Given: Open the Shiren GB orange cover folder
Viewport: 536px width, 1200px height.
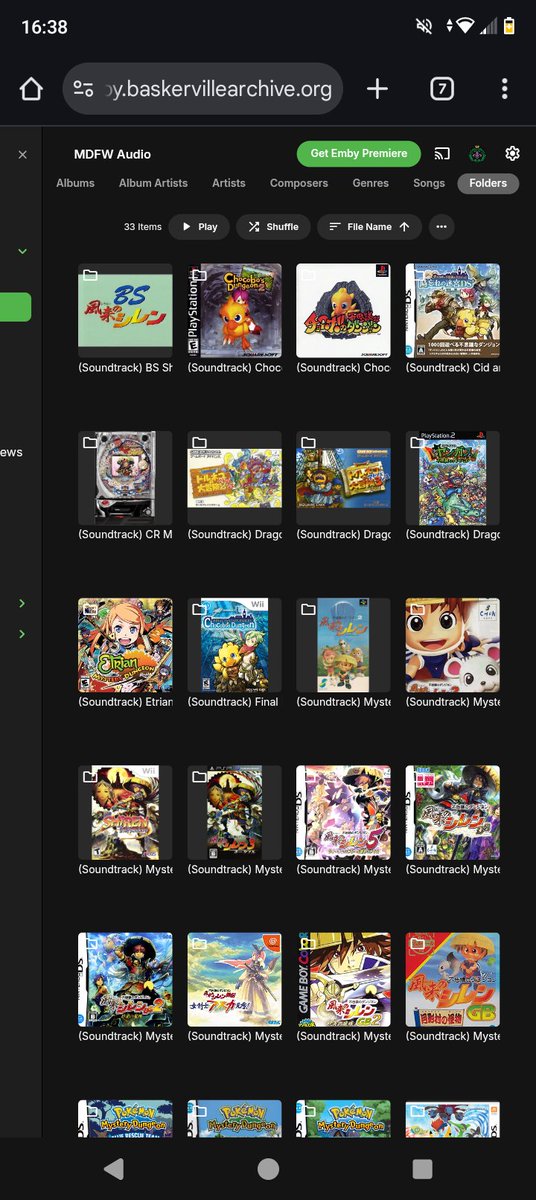Looking at the screenshot, I should point(452,980).
